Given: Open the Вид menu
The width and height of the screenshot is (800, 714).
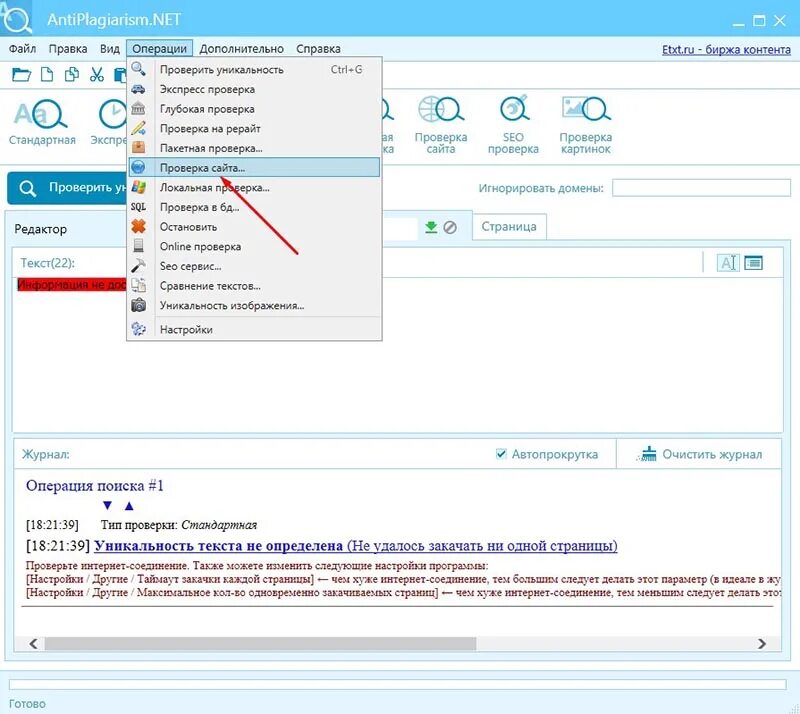Looking at the screenshot, I should coord(110,49).
